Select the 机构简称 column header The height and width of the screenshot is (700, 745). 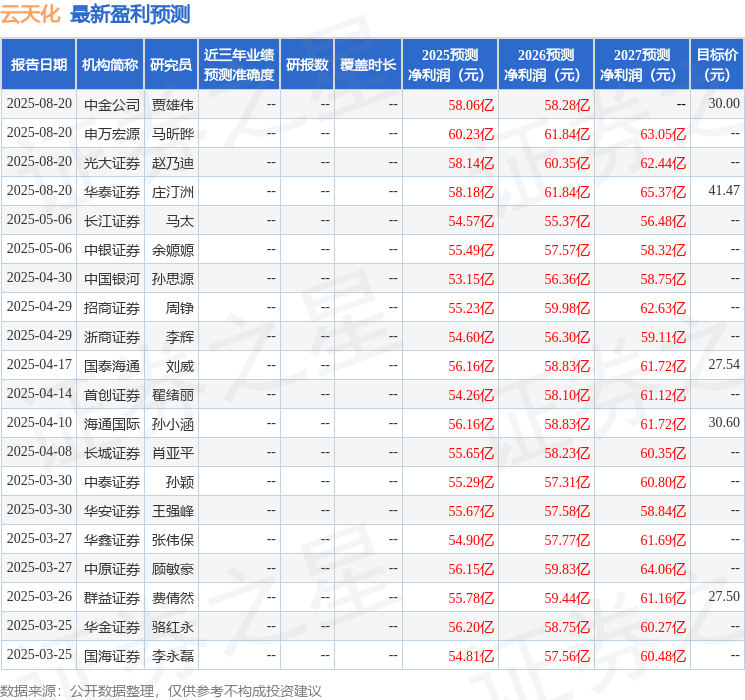coord(110,65)
